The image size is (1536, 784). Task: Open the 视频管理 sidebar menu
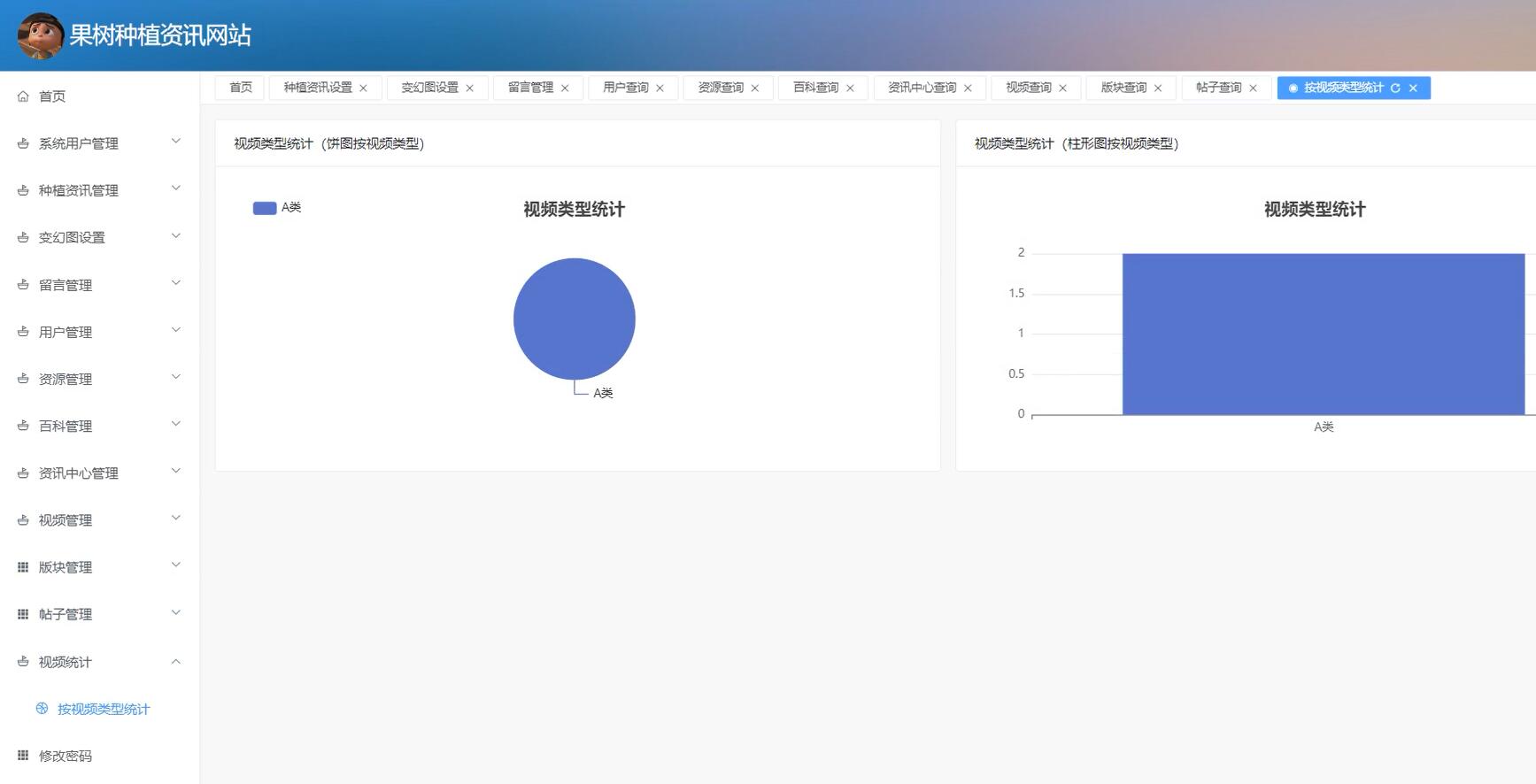point(99,520)
